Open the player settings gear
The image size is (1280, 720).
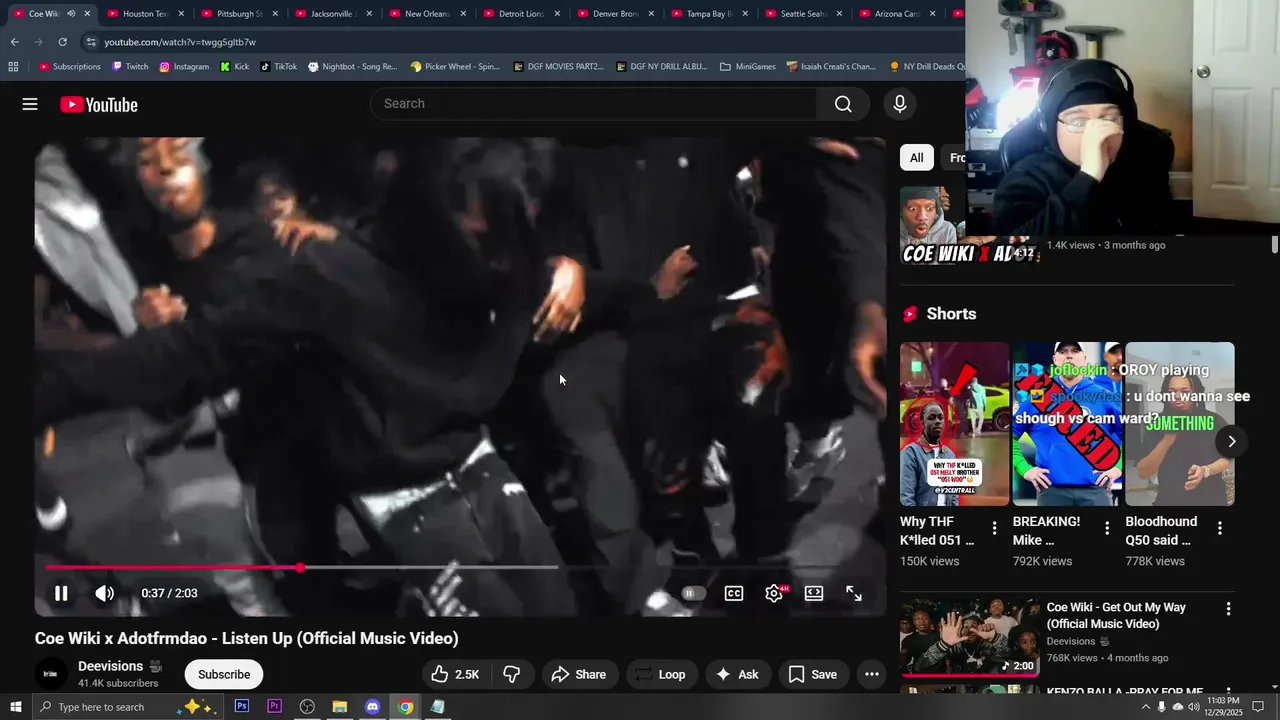pos(774,593)
